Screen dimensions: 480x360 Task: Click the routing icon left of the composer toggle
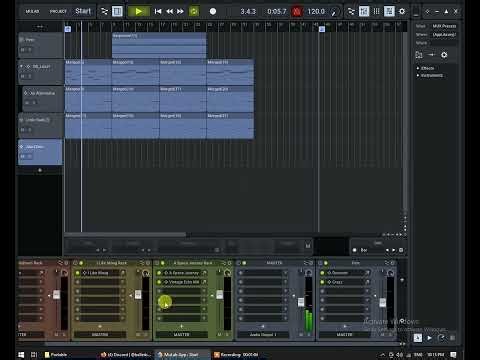pos(104,11)
